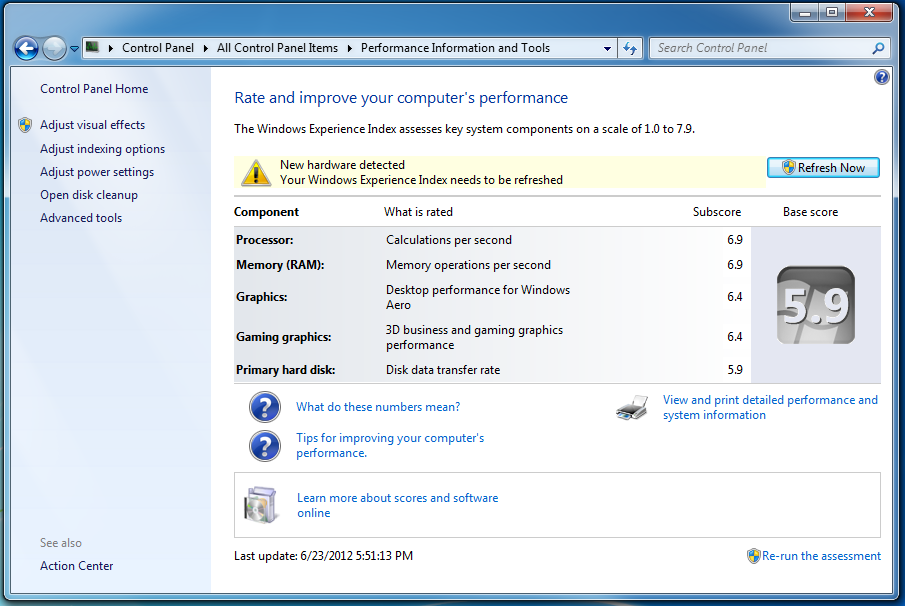Click the printer icon
905x606 pixels.
(631, 407)
